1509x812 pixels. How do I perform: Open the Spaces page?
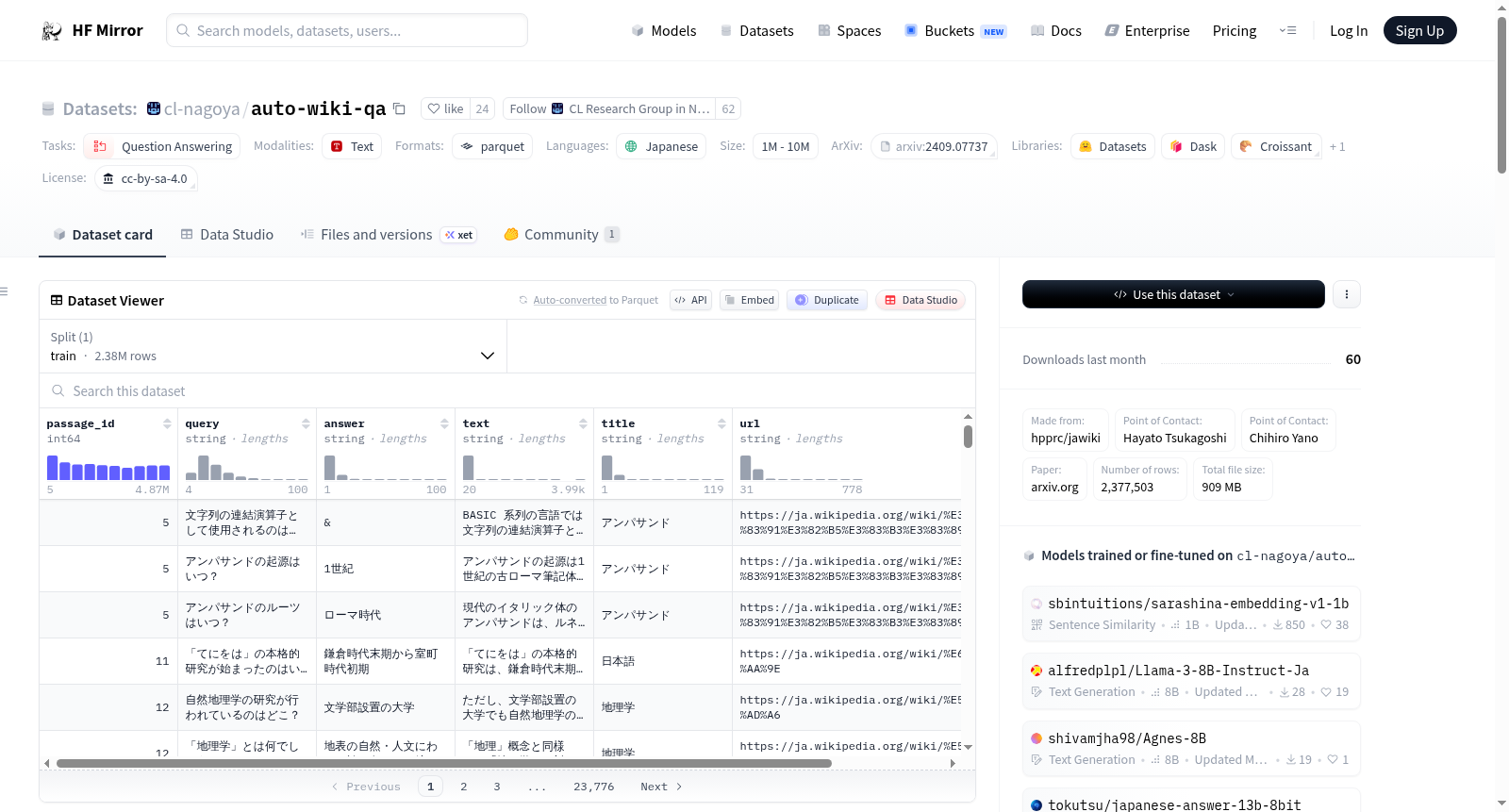pos(849,30)
